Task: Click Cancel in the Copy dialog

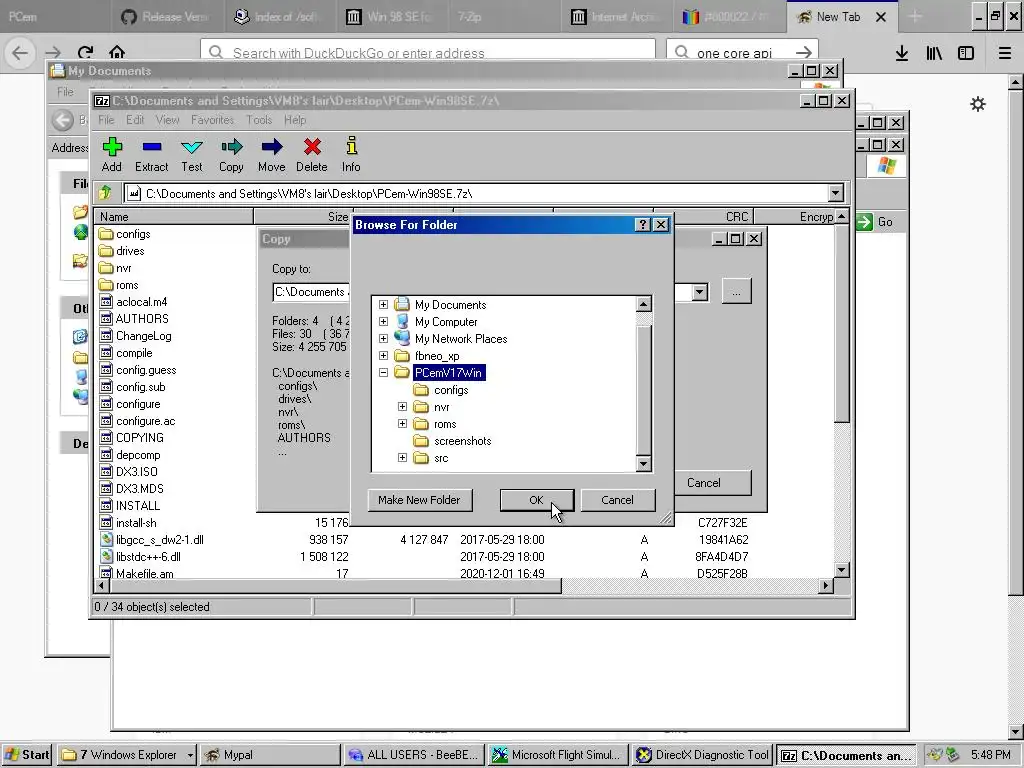Action: click(712, 483)
